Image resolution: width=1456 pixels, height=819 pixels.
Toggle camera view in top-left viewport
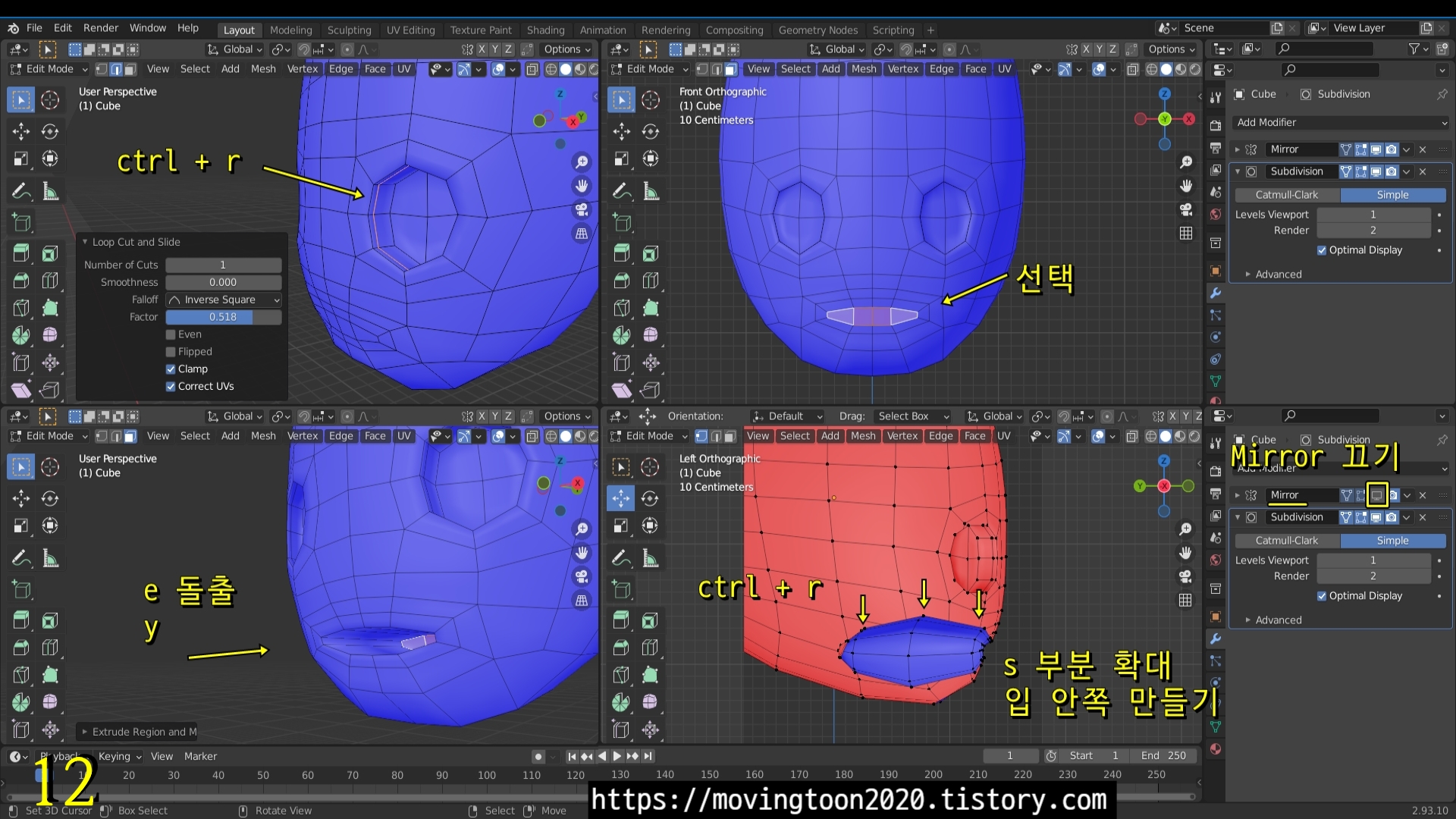582,209
